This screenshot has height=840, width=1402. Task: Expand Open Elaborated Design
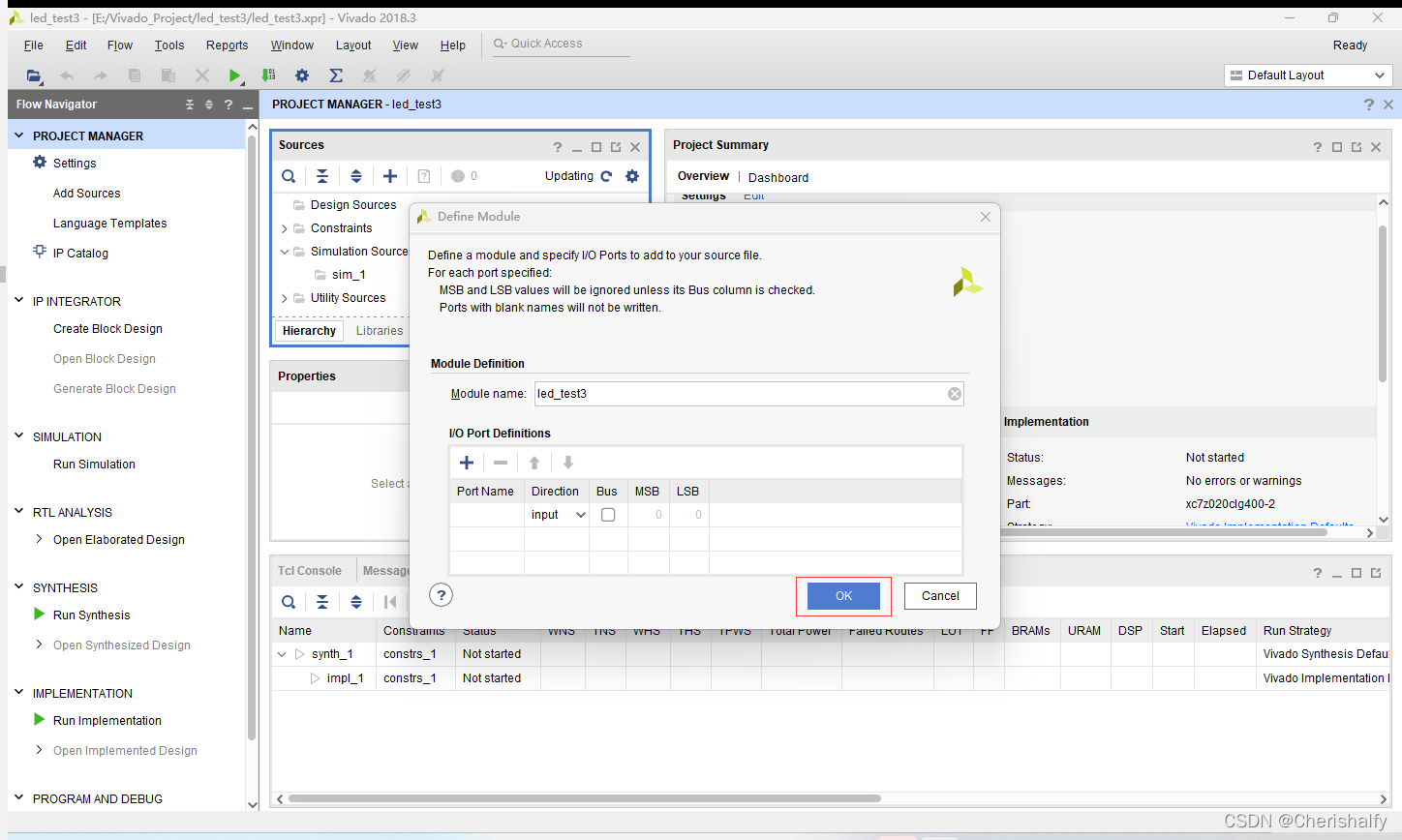point(39,539)
